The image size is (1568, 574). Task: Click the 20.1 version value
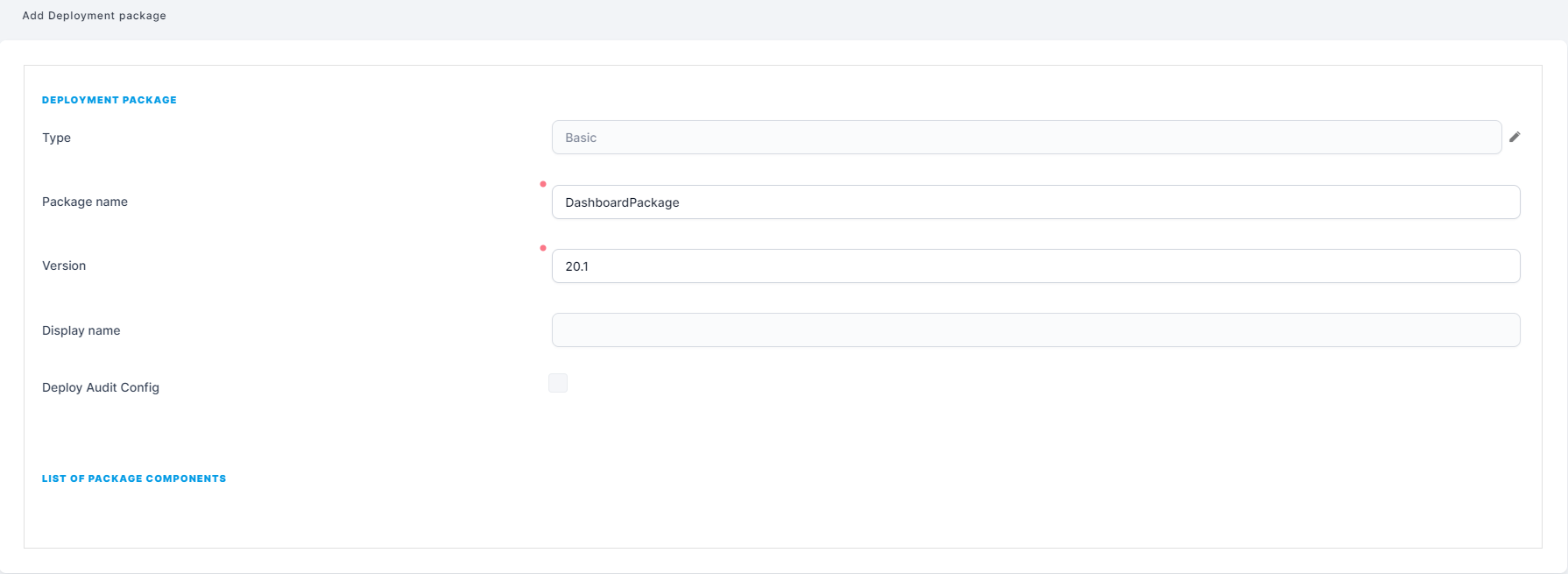coord(576,266)
